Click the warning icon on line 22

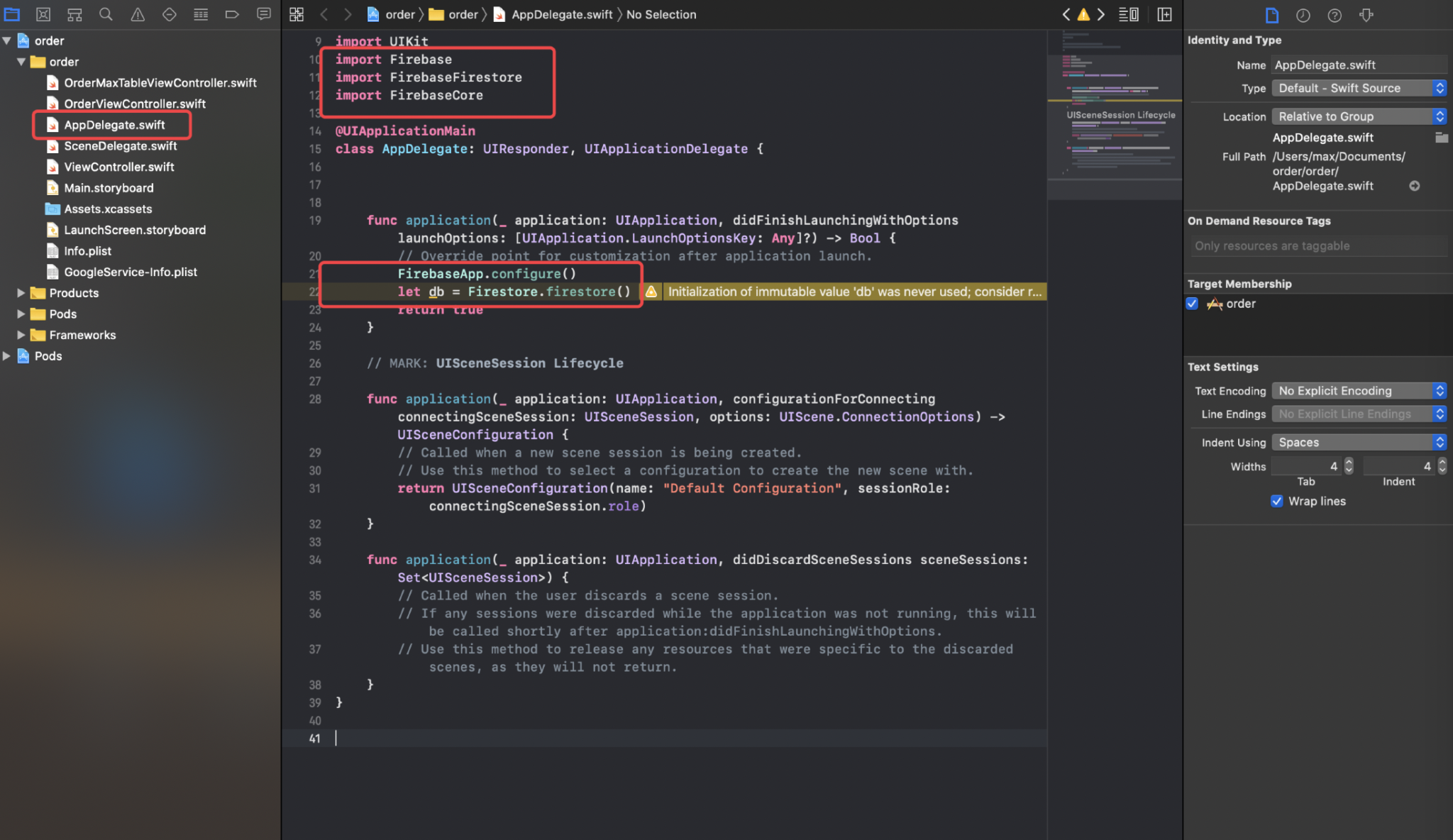pyautogui.click(x=651, y=292)
